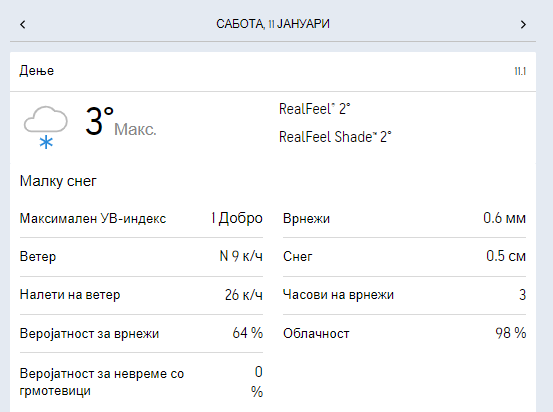The image size is (553, 412).
Task: Click the 11.1 date label
Action: [520, 71]
